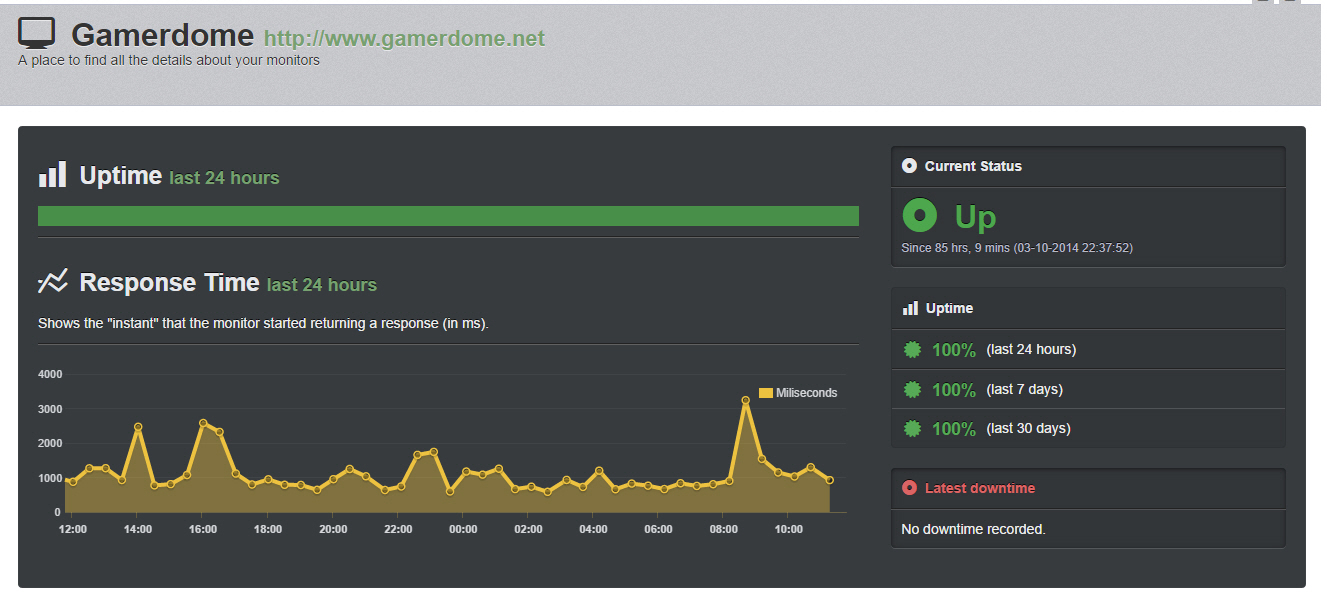
Task: Toggle the Miliseconds legend yellow swatch
Action: coord(766,393)
